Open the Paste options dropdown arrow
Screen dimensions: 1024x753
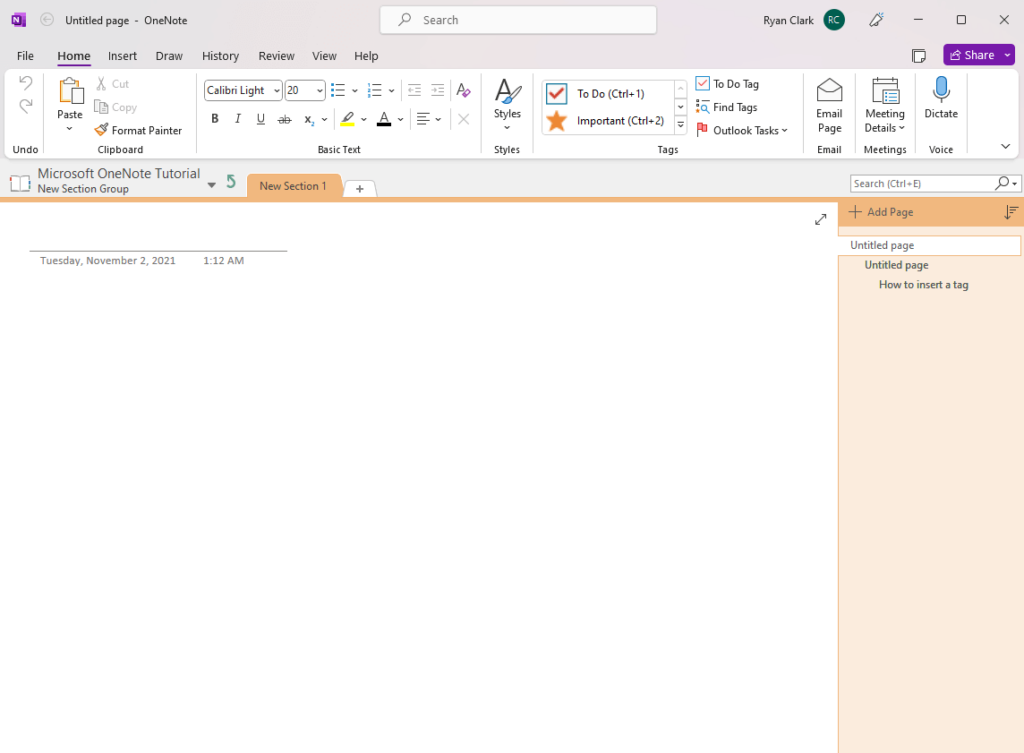coord(69,129)
